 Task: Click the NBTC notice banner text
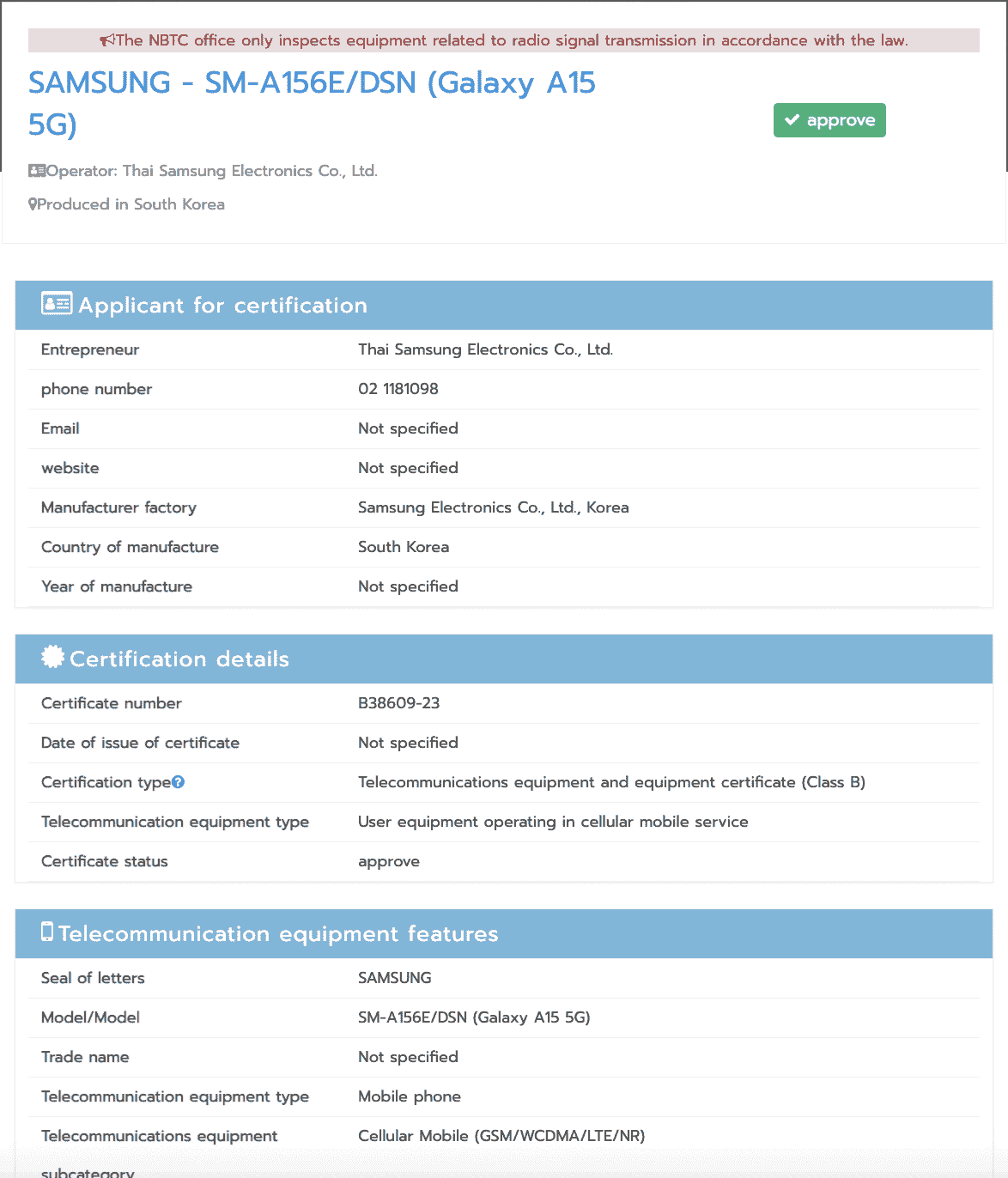click(x=511, y=40)
